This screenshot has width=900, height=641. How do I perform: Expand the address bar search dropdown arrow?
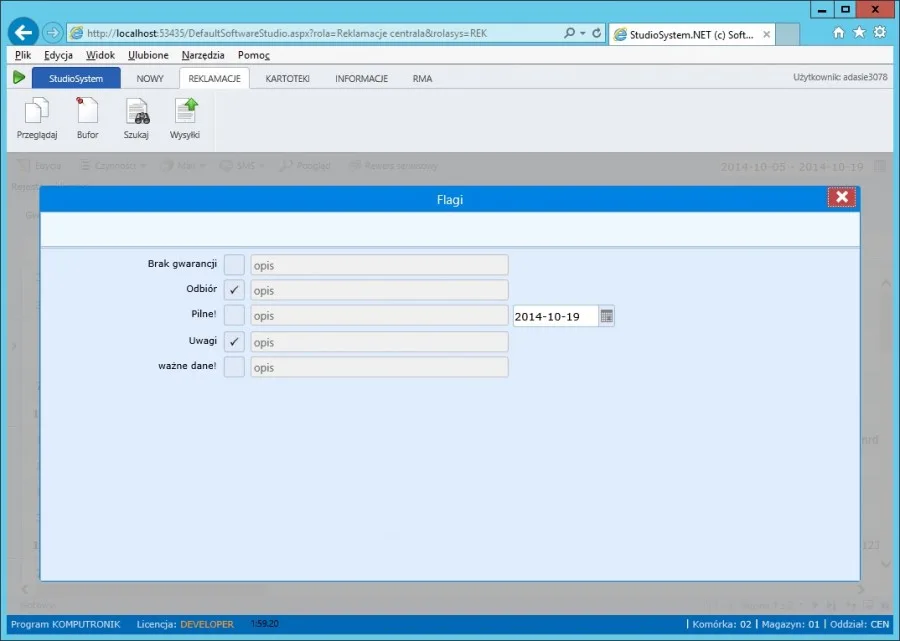[x=583, y=33]
